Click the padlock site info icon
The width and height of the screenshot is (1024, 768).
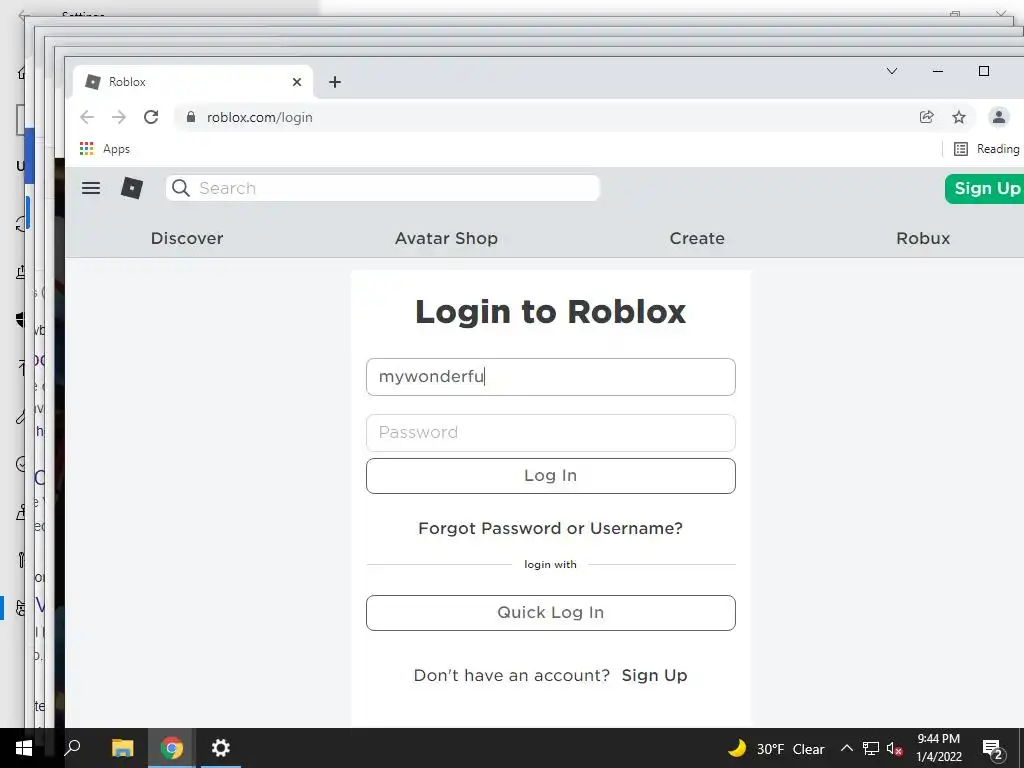tap(191, 117)
